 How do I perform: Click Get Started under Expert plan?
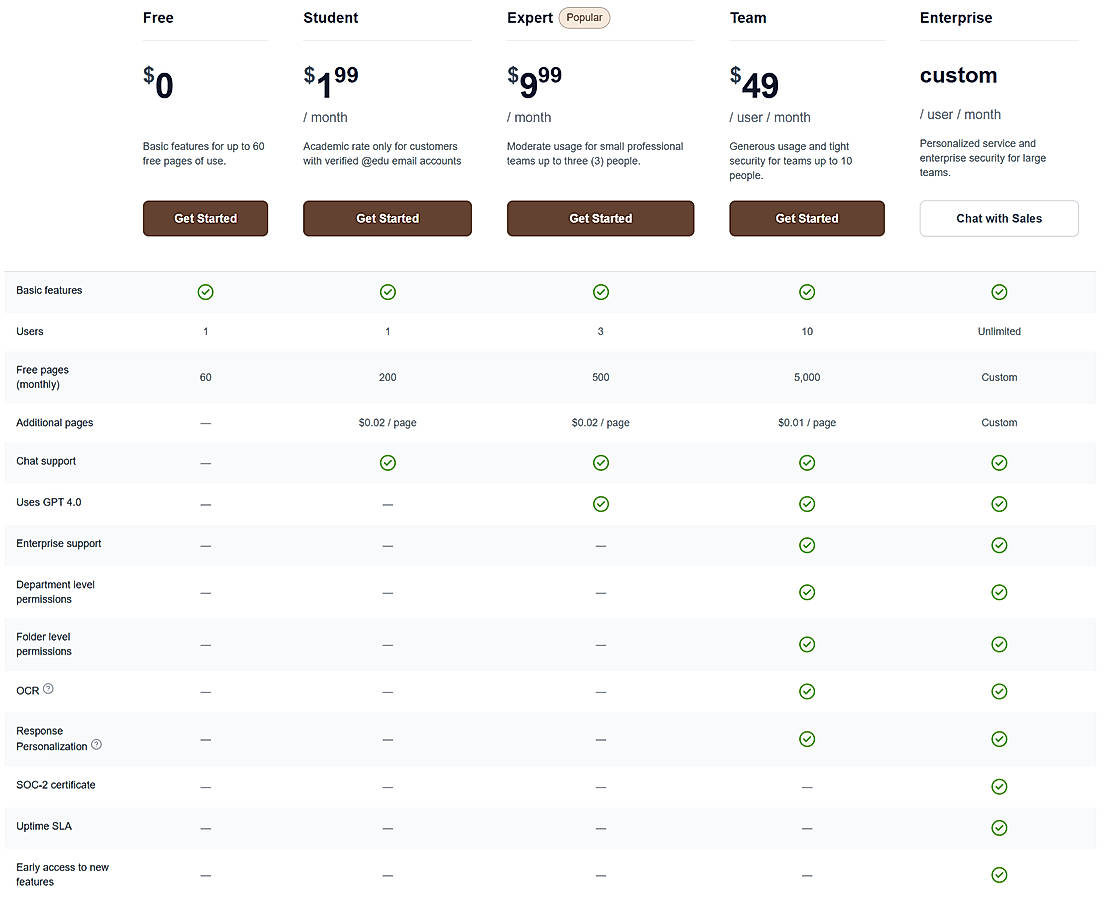pyautogui.click(x=601, y=218)
